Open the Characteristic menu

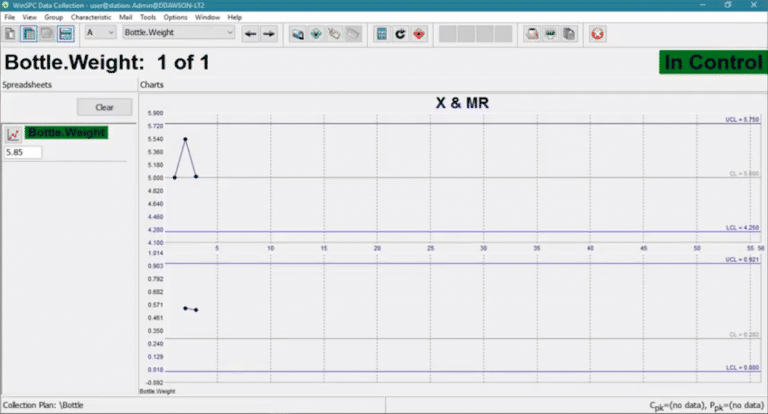pos(90,17)
